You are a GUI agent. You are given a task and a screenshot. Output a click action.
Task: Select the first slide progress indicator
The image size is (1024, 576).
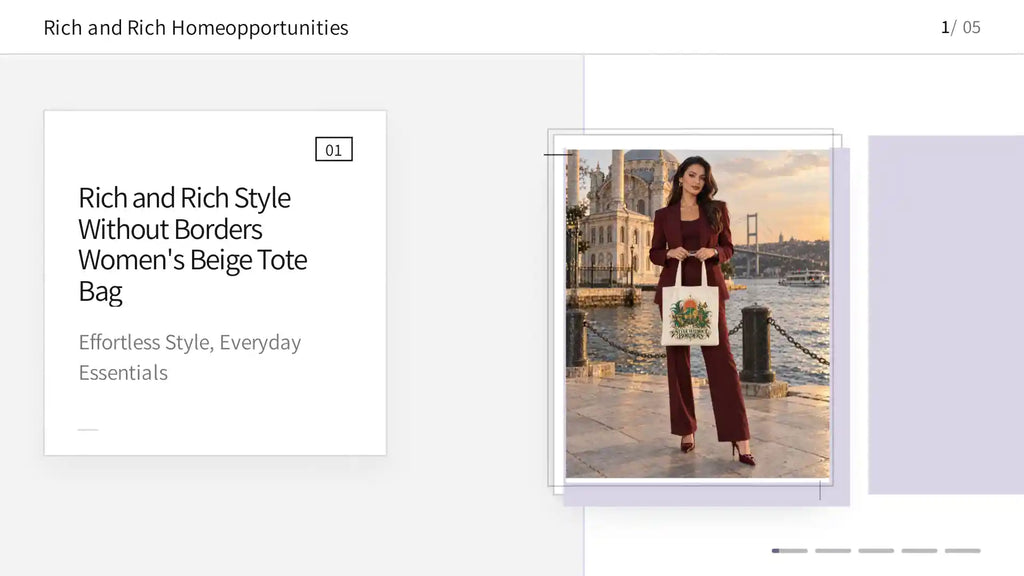pyautogui.click(x=790, y=551)
